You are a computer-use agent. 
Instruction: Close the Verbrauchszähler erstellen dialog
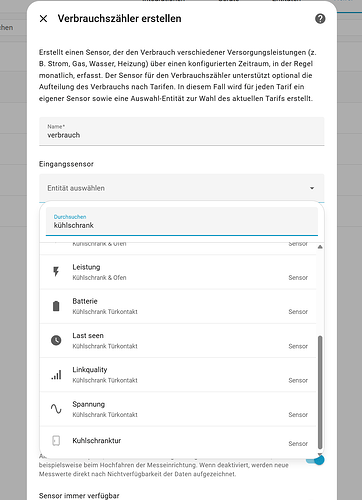pyautogui.click(x=43, y=19)
